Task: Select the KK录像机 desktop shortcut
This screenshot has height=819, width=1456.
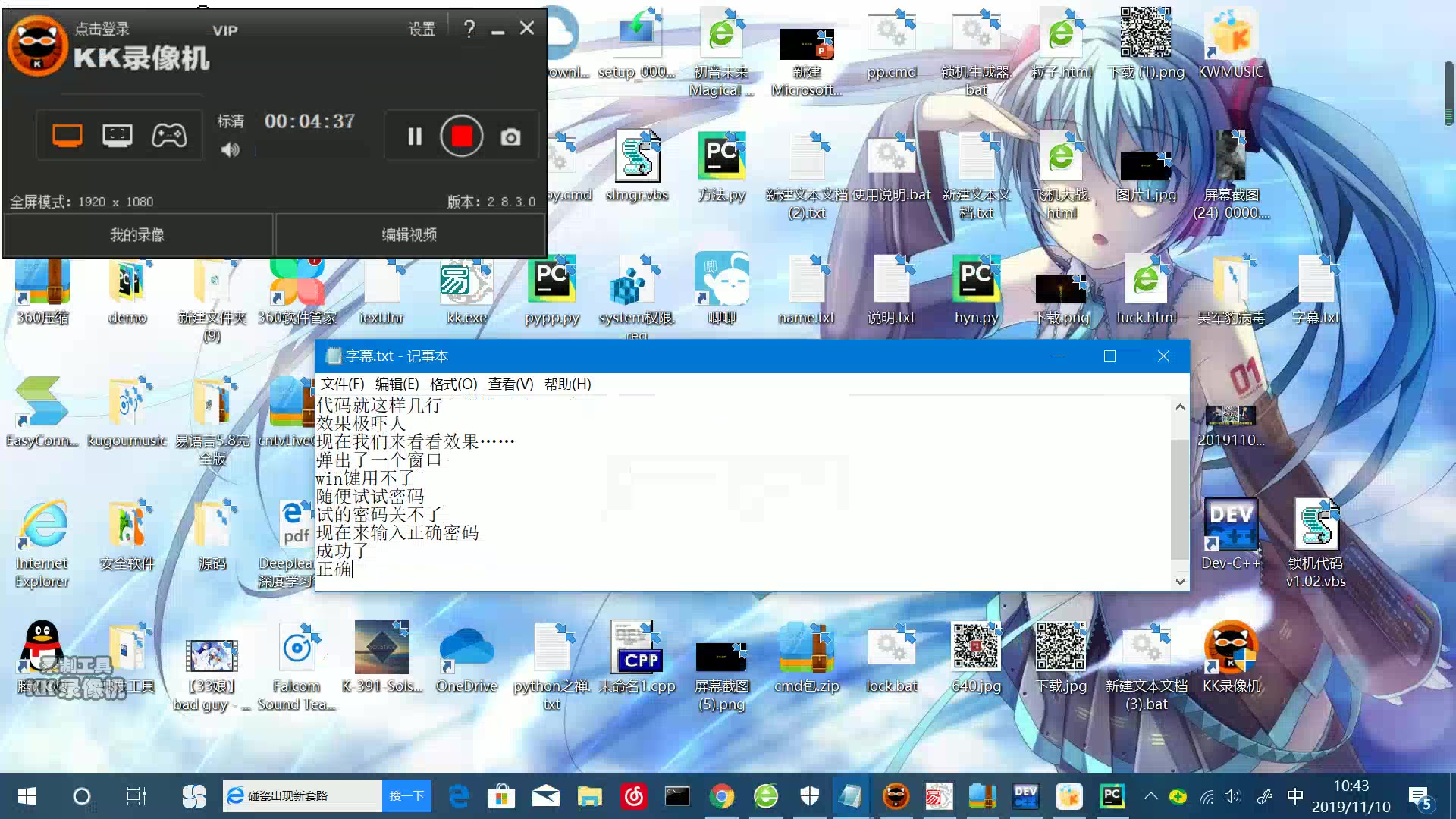Action: (x=1231, y=658)
